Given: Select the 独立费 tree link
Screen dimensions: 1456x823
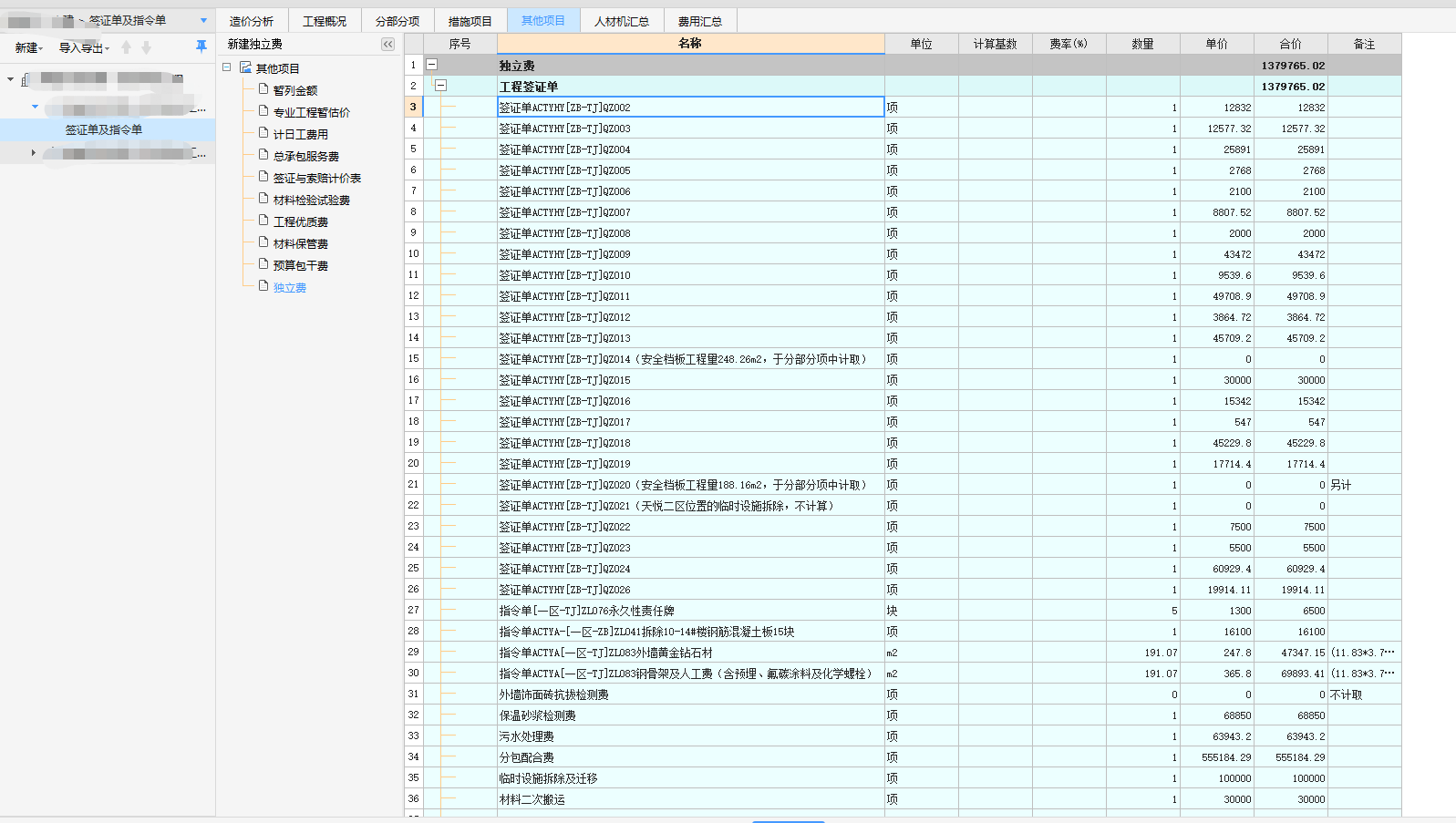Looking at the screenshot, I should [x=290, y=287].
